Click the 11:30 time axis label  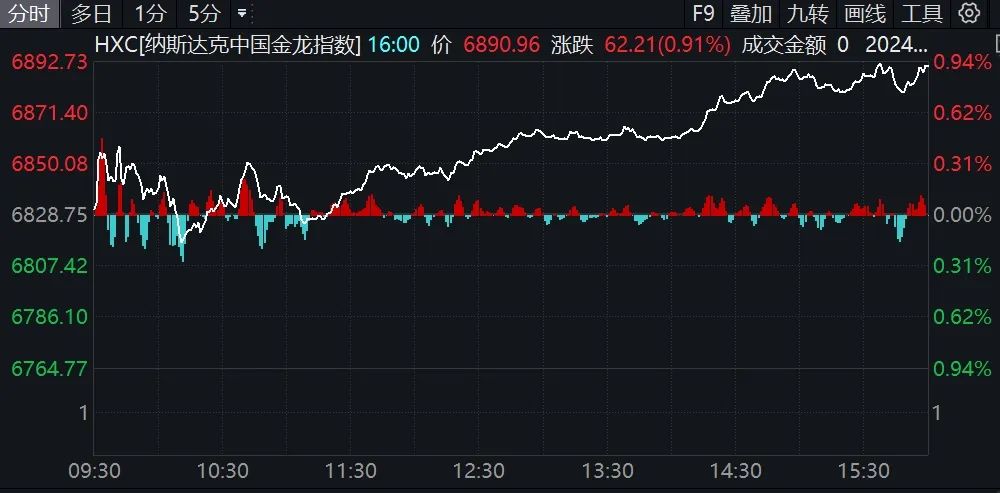click(x=351, y=471)
